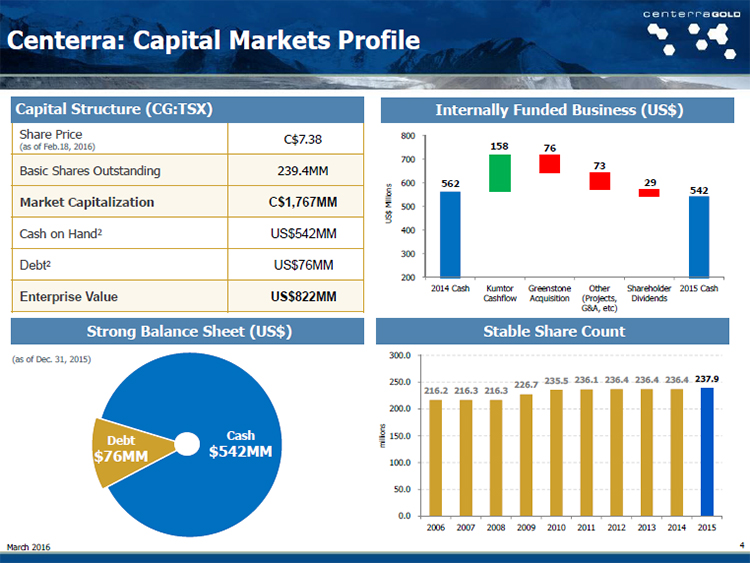
Task: Select the 'Debt' row label in table
Action: [x=35, y=265]
